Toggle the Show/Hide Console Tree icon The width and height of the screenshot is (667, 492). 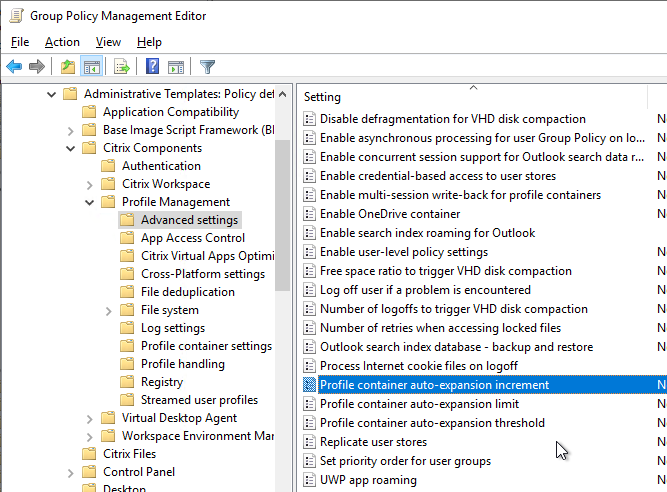pos(91,67)
